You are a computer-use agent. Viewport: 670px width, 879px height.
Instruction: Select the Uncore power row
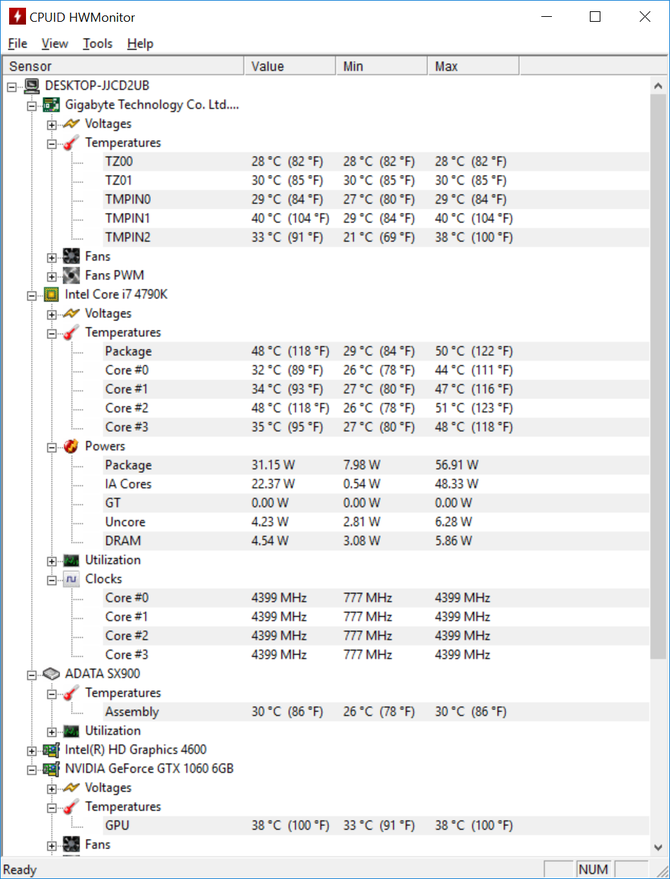(376, 522)
